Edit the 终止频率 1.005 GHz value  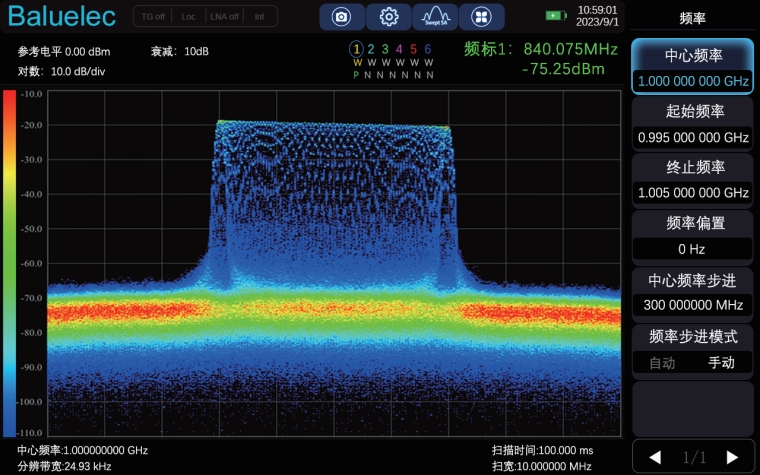(x=693, y=192)
